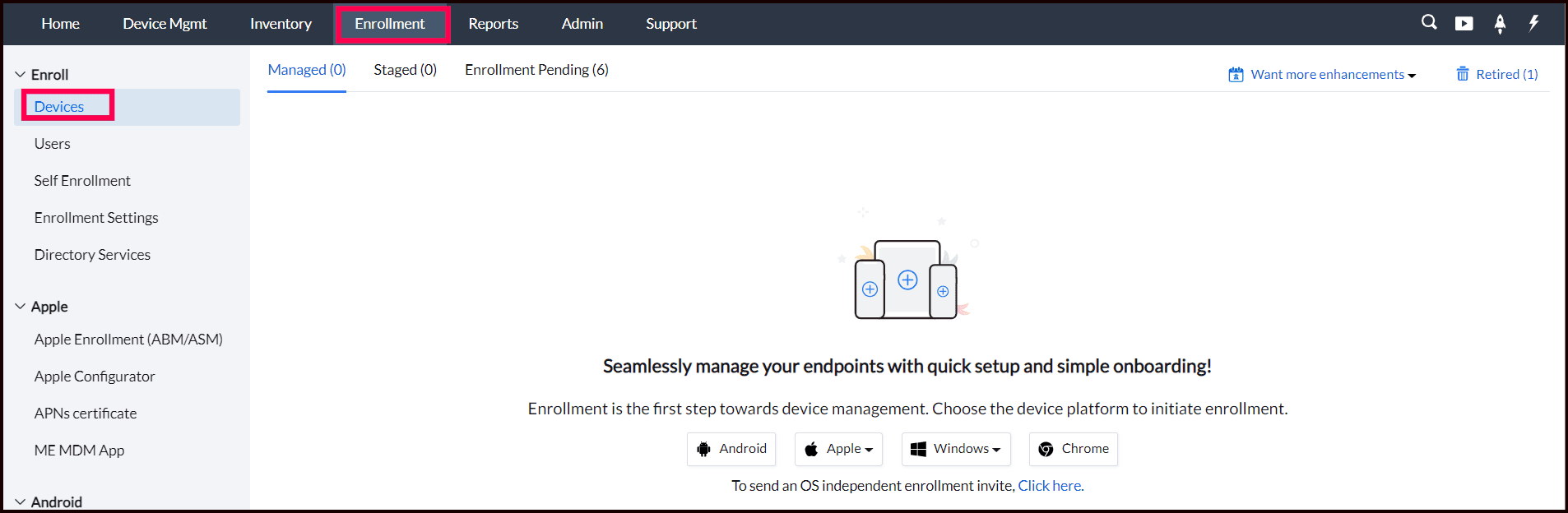Screen dimensions: 1568x513
Task: Click the calendar icon beside enhancements
Action: 1236,75
